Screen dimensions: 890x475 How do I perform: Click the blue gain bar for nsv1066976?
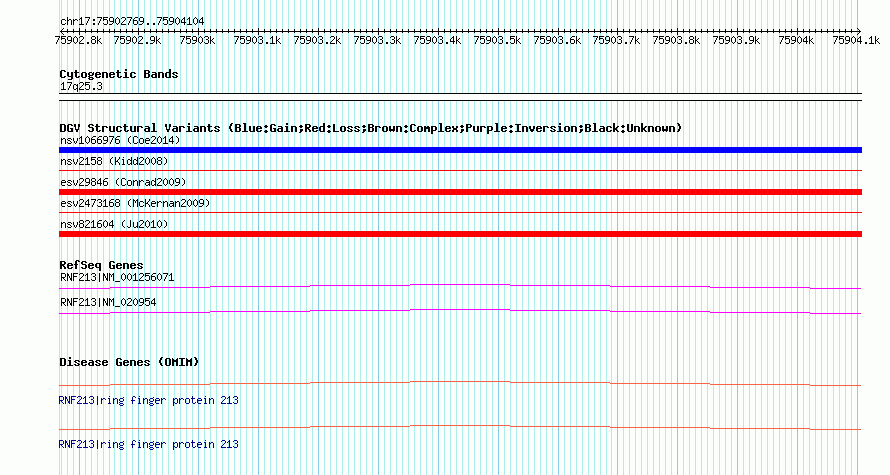point(460,150)
